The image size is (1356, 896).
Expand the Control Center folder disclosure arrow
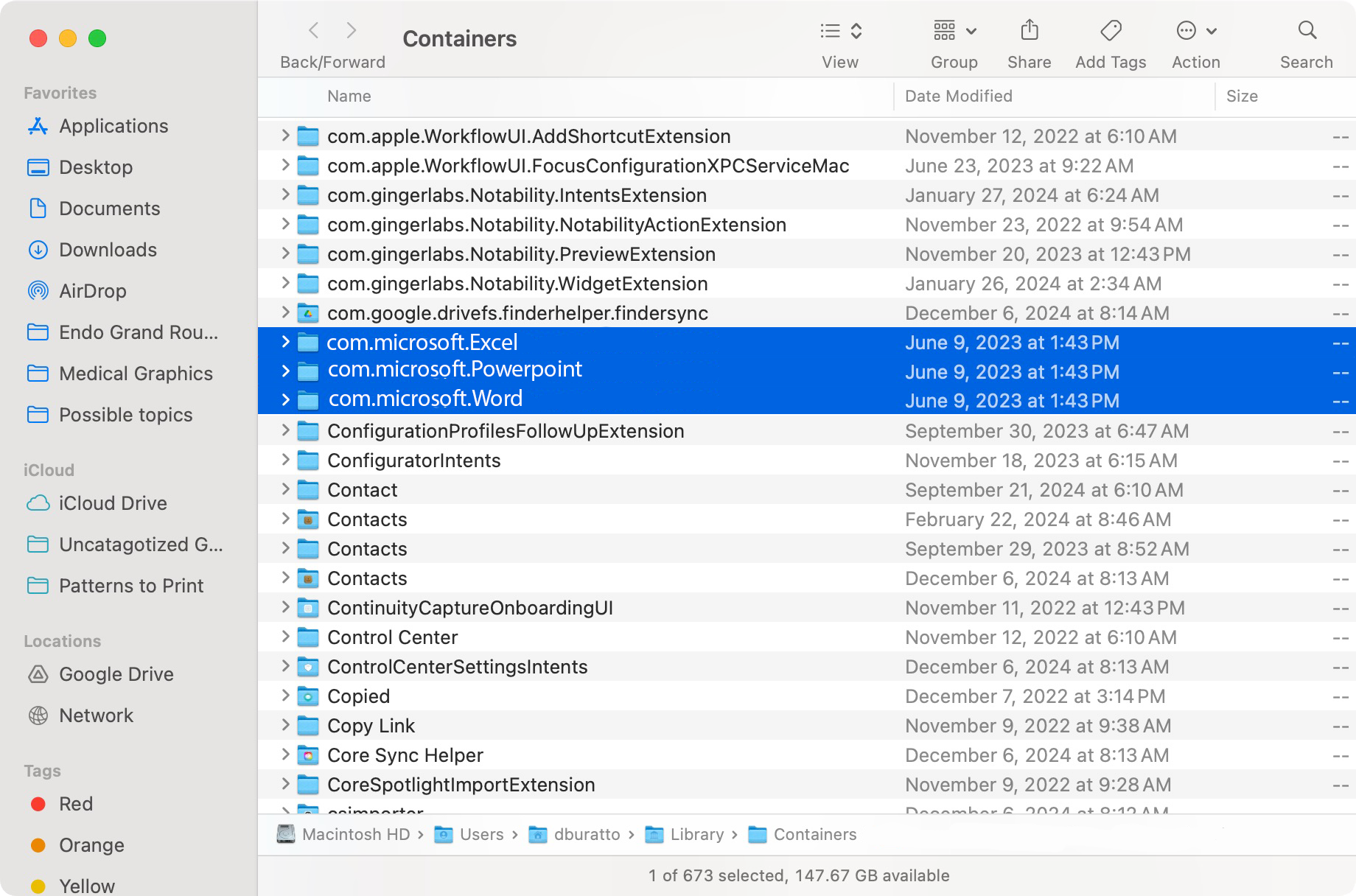(x=286, y=637)
